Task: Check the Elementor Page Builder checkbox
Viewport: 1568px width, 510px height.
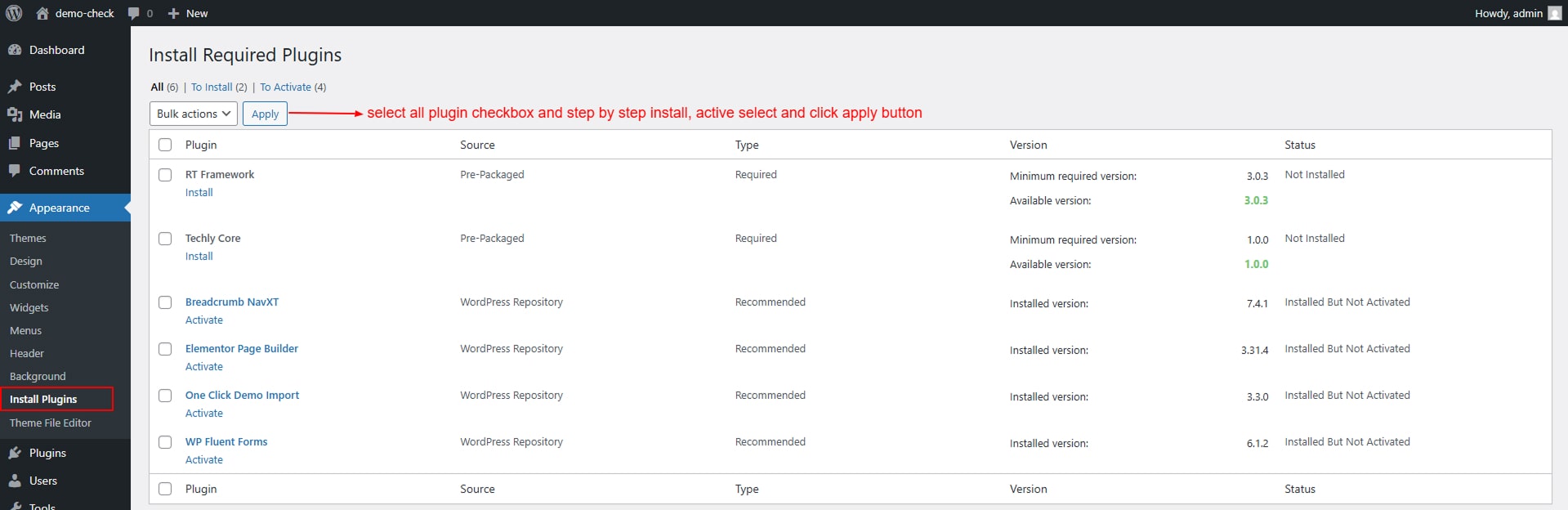Action: tap(165, 349)
